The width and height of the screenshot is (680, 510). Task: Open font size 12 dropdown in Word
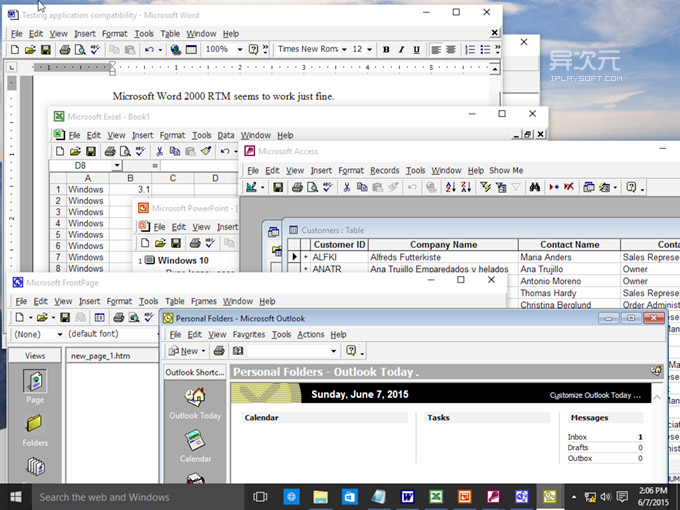tap(369, 49)
